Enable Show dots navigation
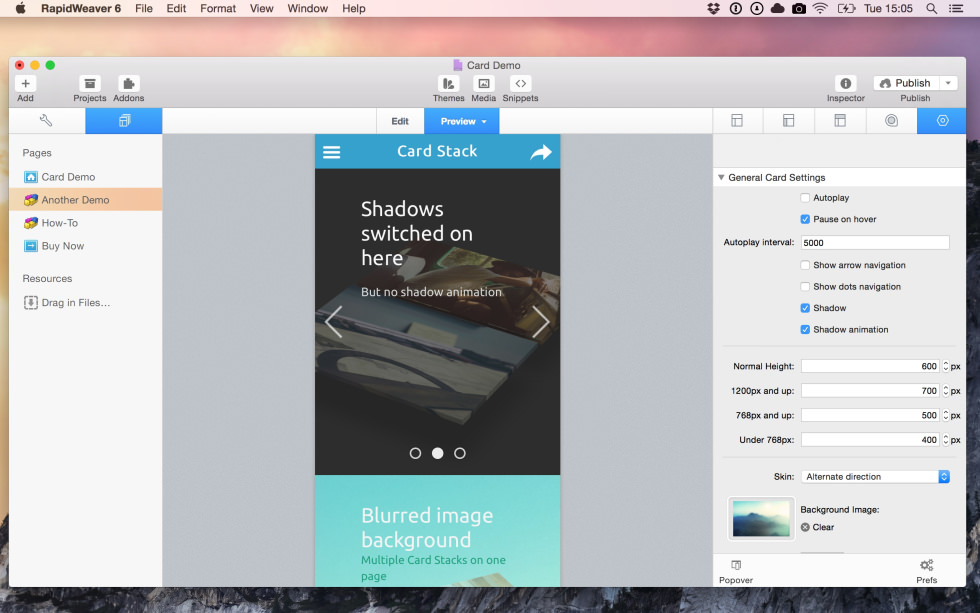The height and width of the screenshot is (613, 980). tap(805, 287)
